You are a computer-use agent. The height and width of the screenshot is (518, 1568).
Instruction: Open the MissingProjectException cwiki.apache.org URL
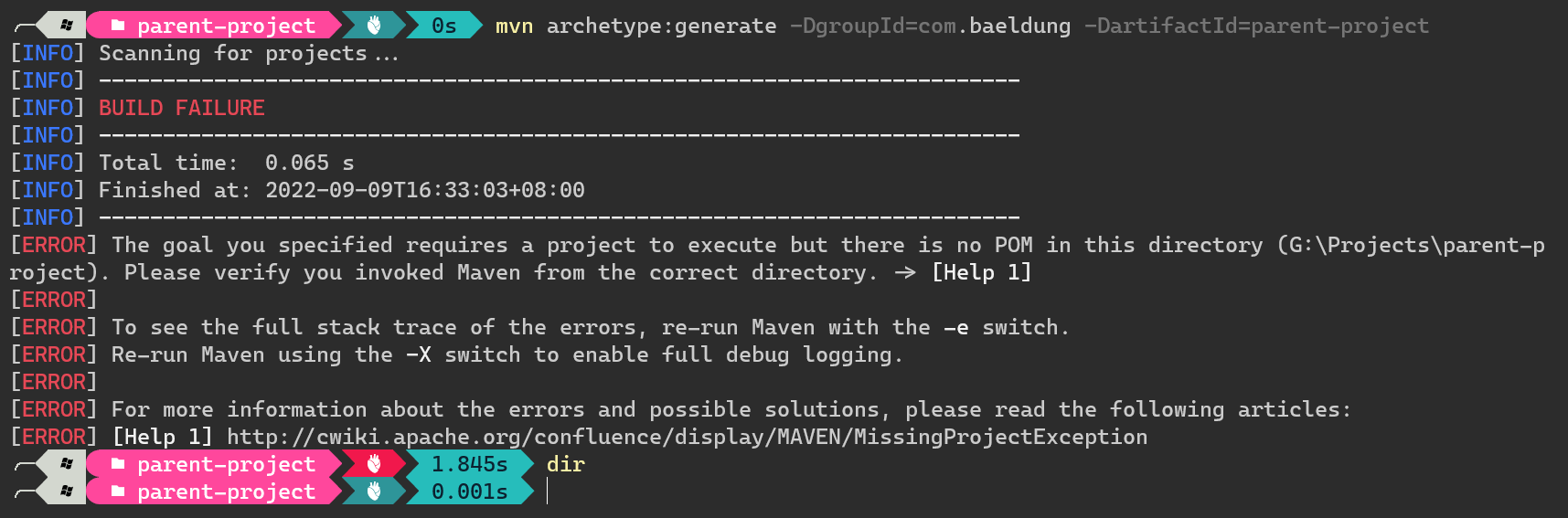point(687,437)
